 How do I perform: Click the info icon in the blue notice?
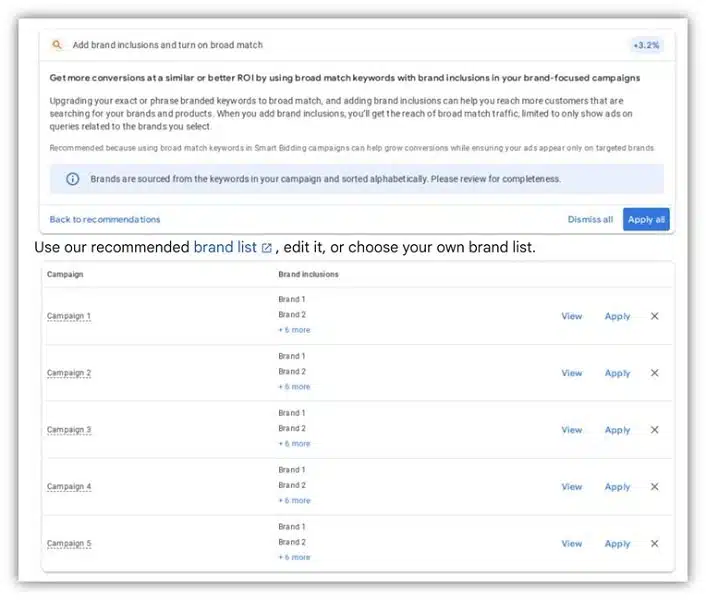pyautogui.click(x=72, y=179)
